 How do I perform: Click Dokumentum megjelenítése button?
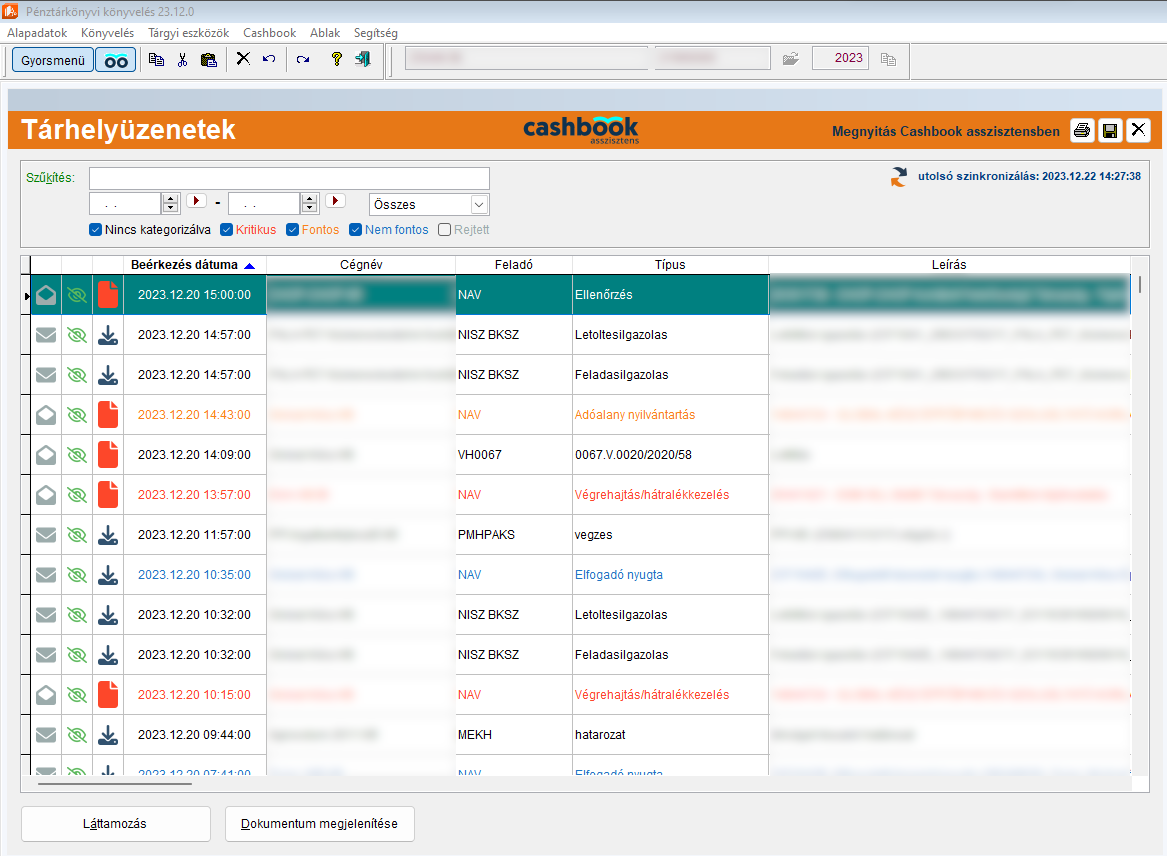coord(319,824)
